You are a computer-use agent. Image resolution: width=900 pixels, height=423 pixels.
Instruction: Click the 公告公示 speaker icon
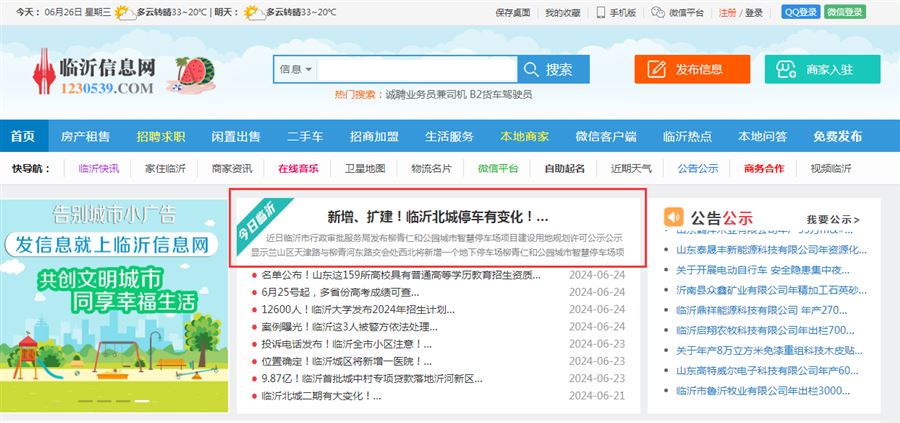pos(674,217)
